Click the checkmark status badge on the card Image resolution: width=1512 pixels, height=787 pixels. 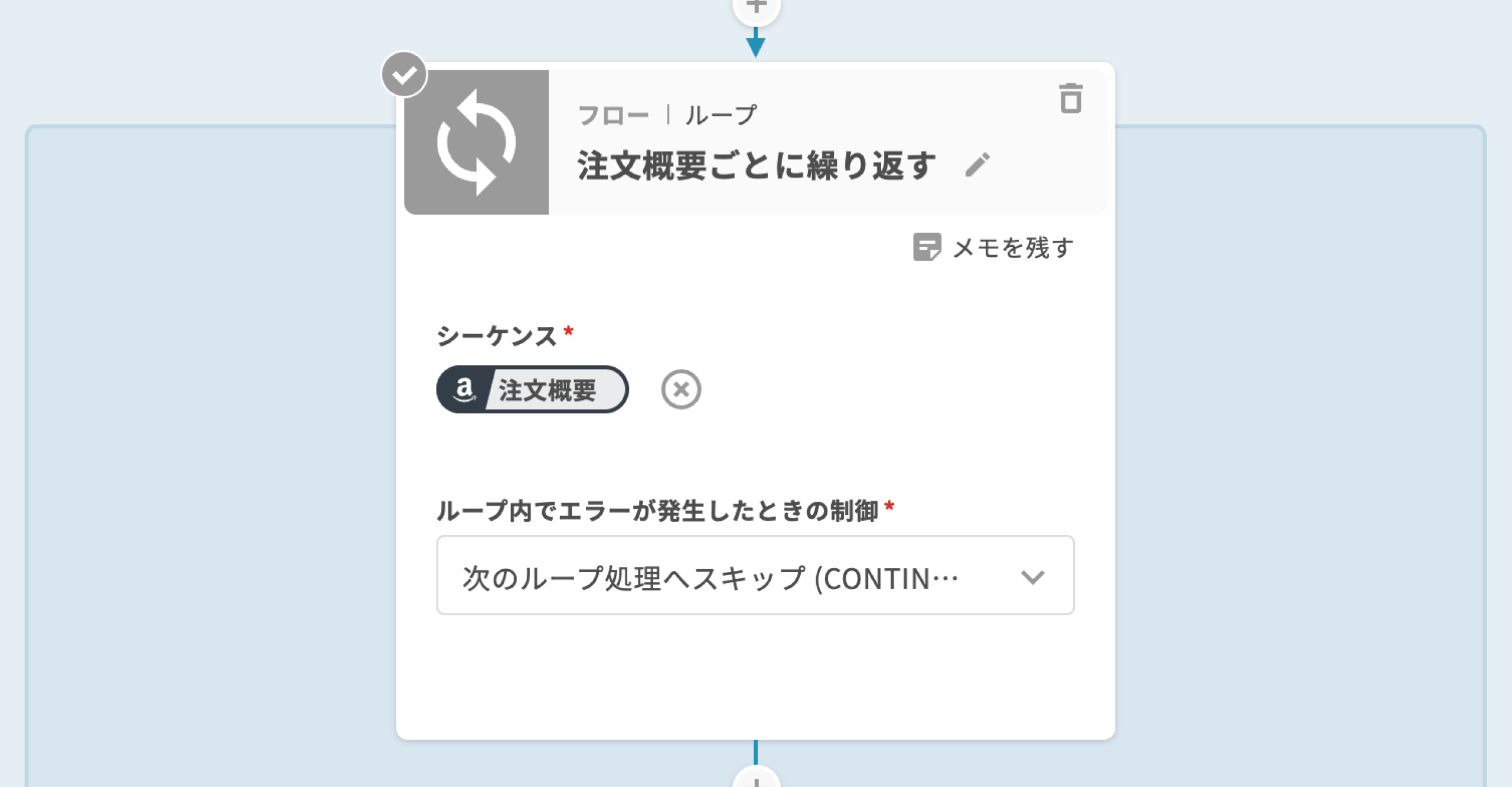tap(405, 75)
